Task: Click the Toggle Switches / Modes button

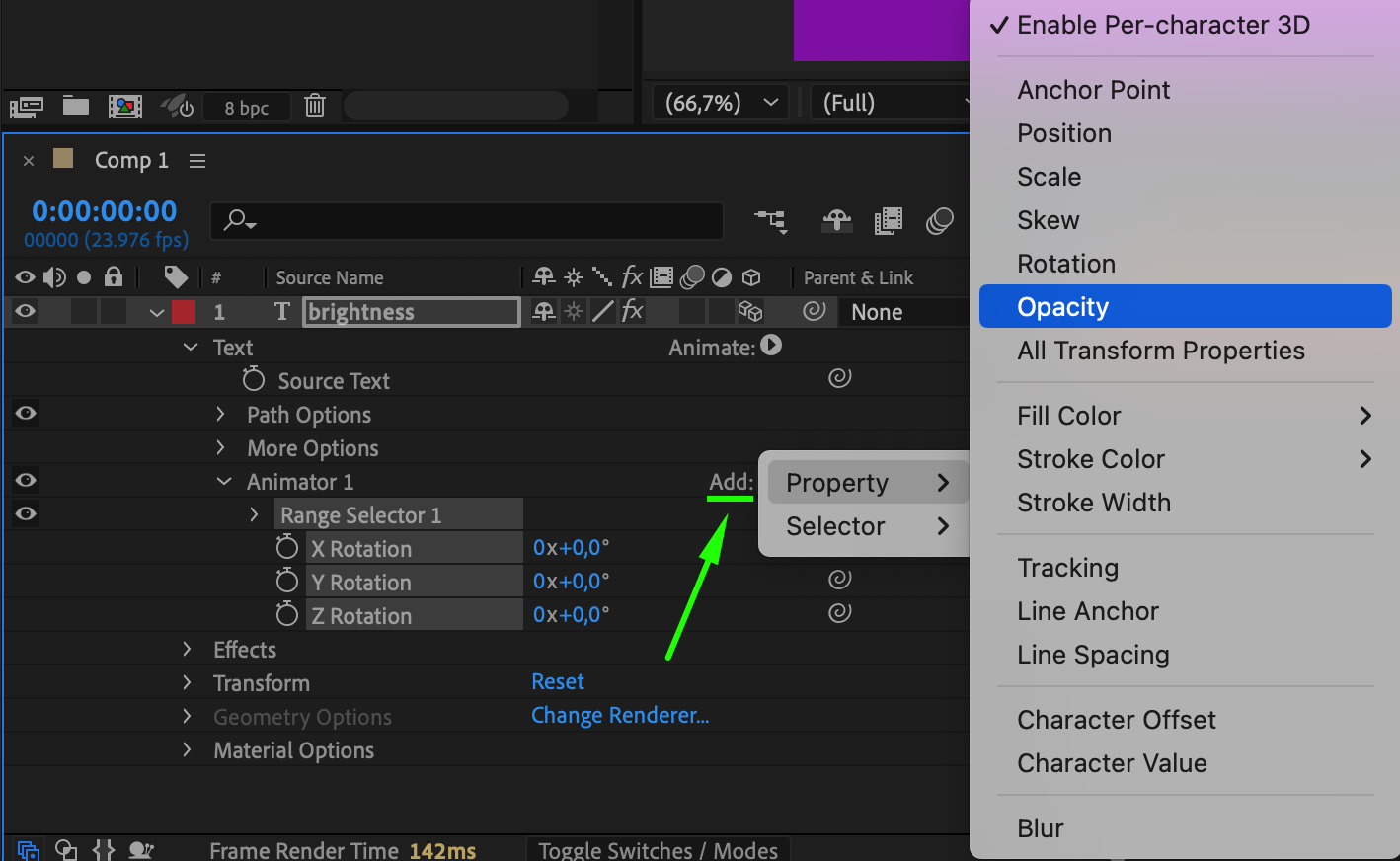Action: [658, 850]
